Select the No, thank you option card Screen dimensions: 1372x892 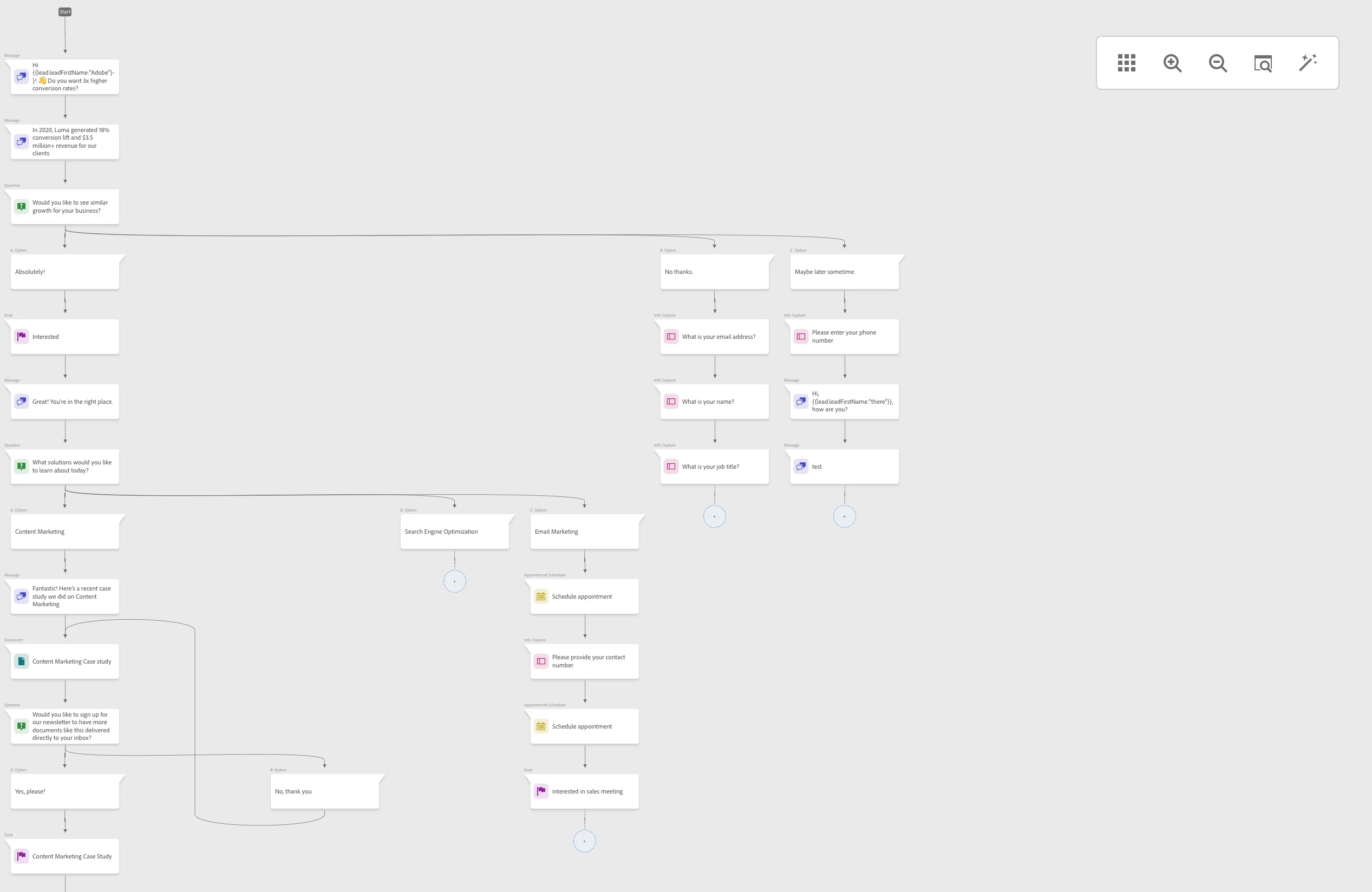[x=324, y=792]
